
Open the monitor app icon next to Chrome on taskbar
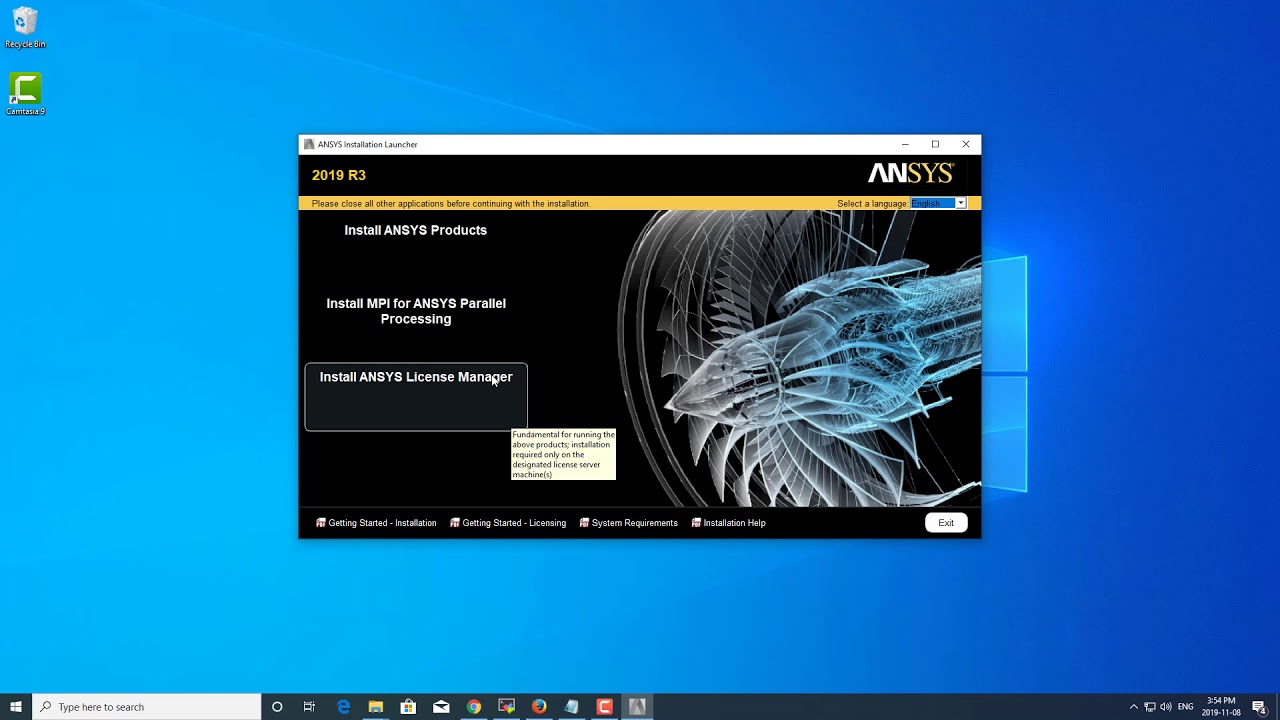506,707
